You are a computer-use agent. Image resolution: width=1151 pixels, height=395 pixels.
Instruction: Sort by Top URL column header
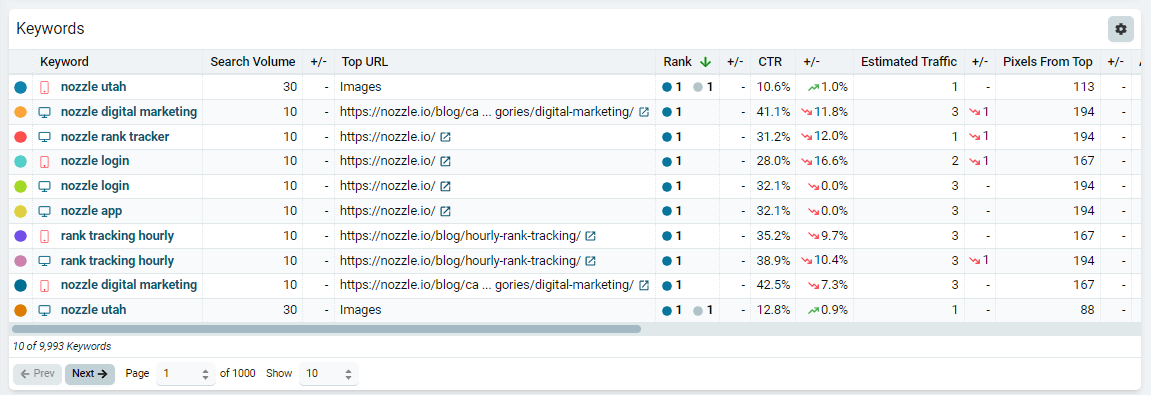pyautogui.click(x=364, y=62)
